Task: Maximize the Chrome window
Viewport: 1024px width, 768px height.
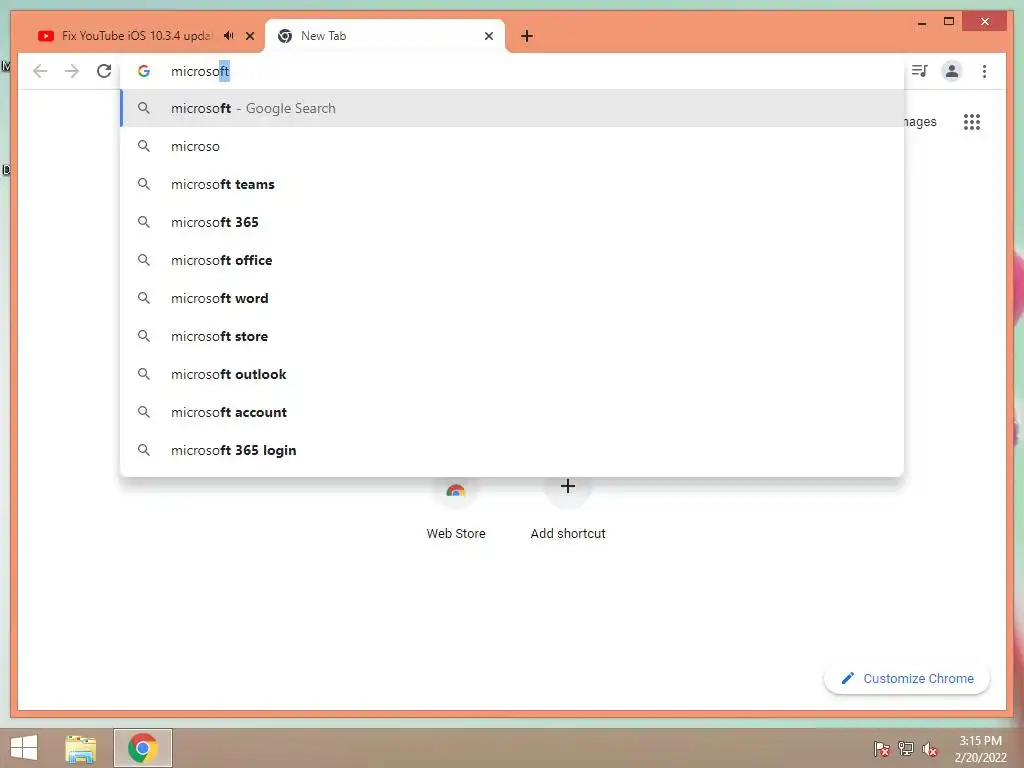Action: (x=949, y=22)
